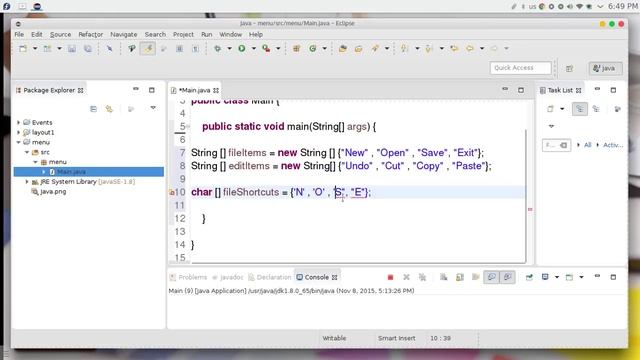Click the Debug bug icon
The image size is (640, 360).
click(x=218, y=49)
